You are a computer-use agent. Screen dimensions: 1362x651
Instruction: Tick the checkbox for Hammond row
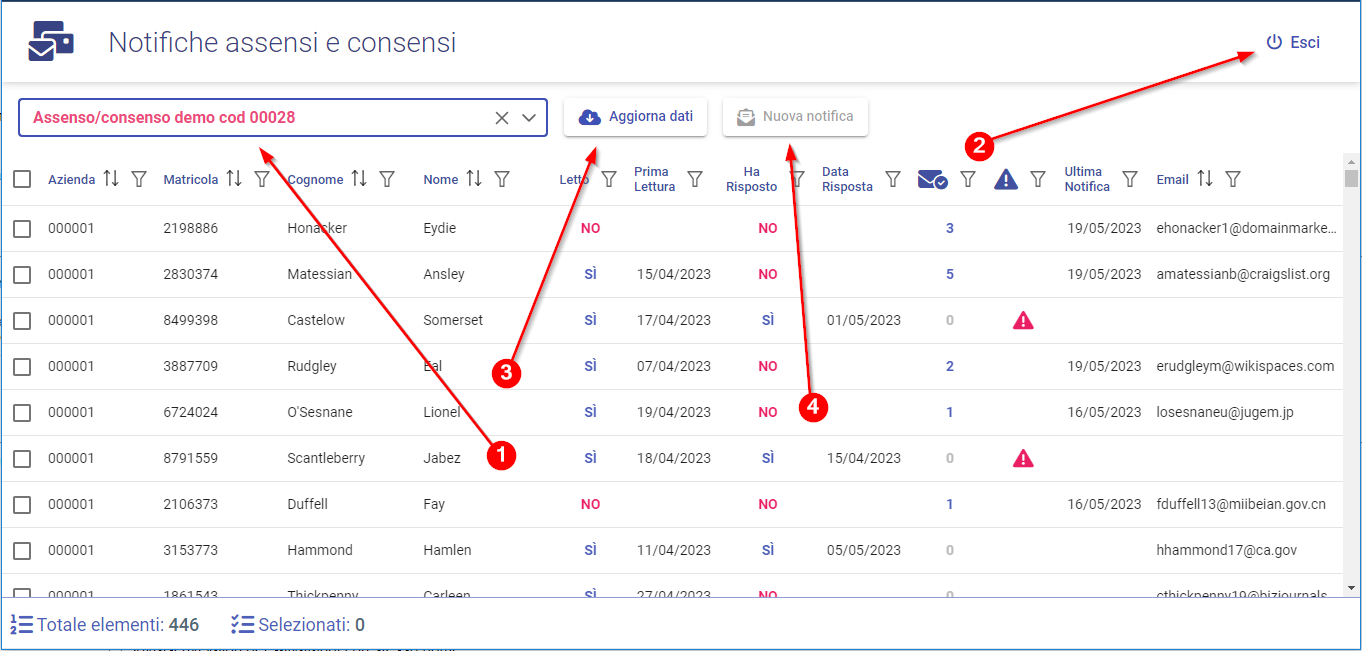pos(22,551)
